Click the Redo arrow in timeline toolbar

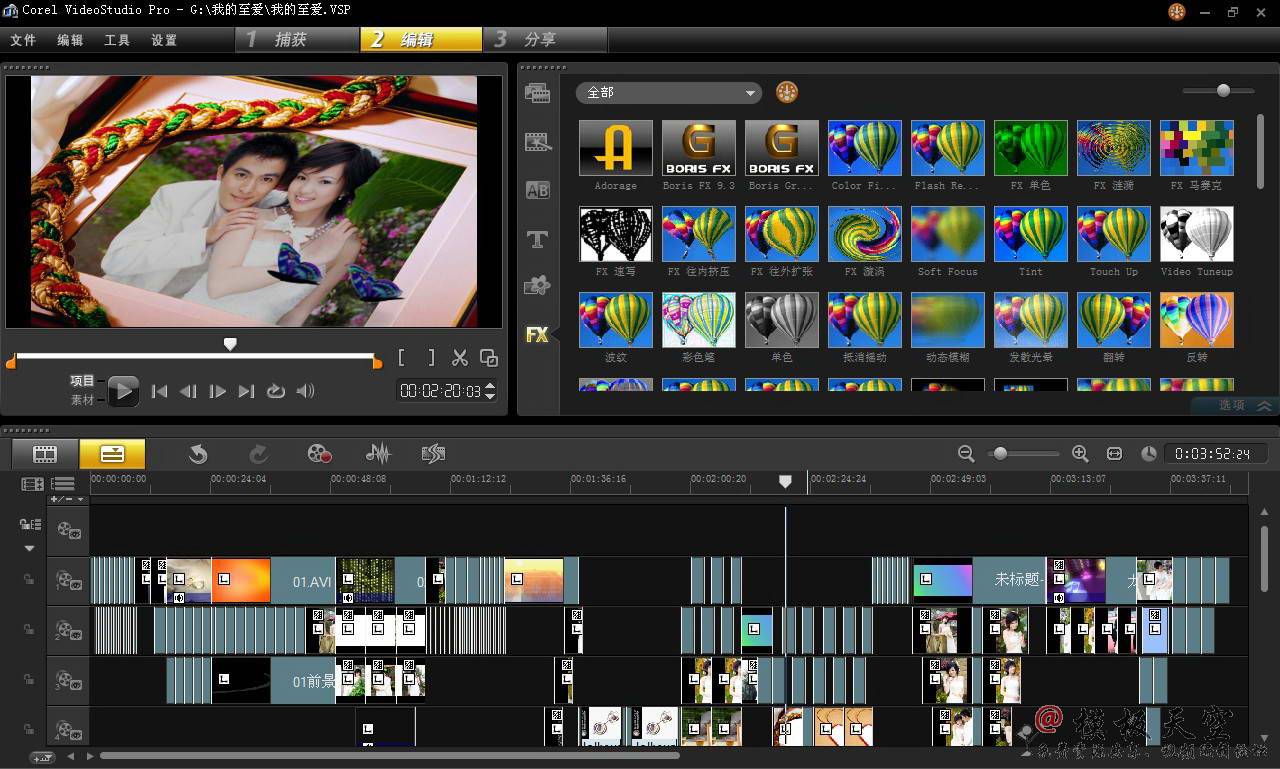point(259,454)
